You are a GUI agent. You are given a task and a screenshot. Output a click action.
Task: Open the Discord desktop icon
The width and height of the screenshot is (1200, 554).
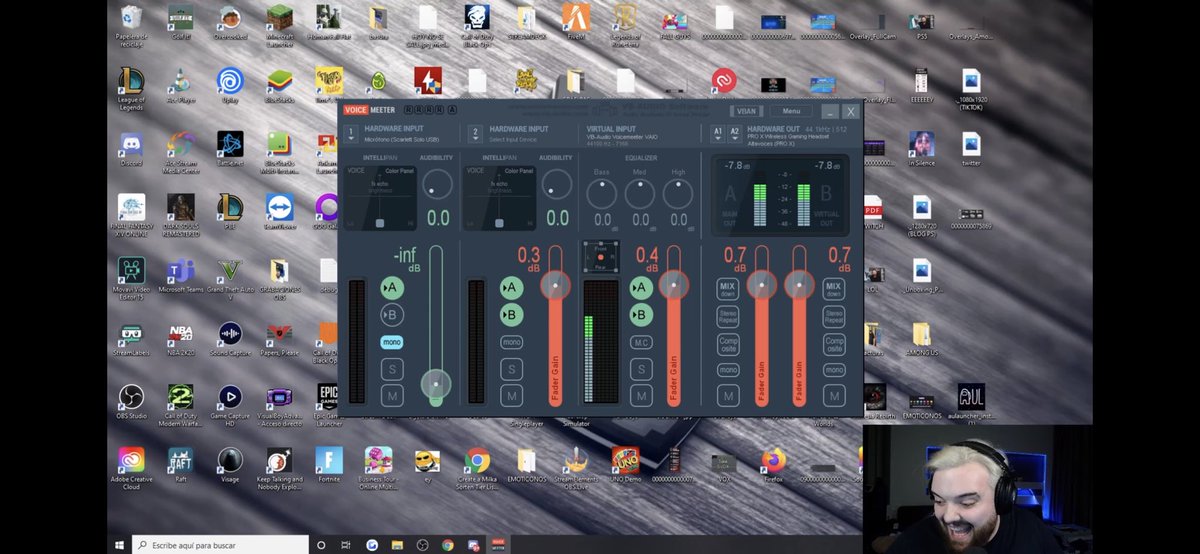[131, 148]
